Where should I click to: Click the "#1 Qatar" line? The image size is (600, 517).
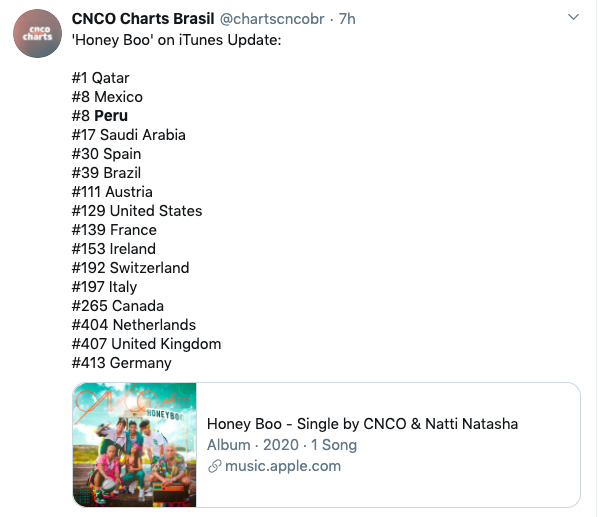[x=100, y=78]
